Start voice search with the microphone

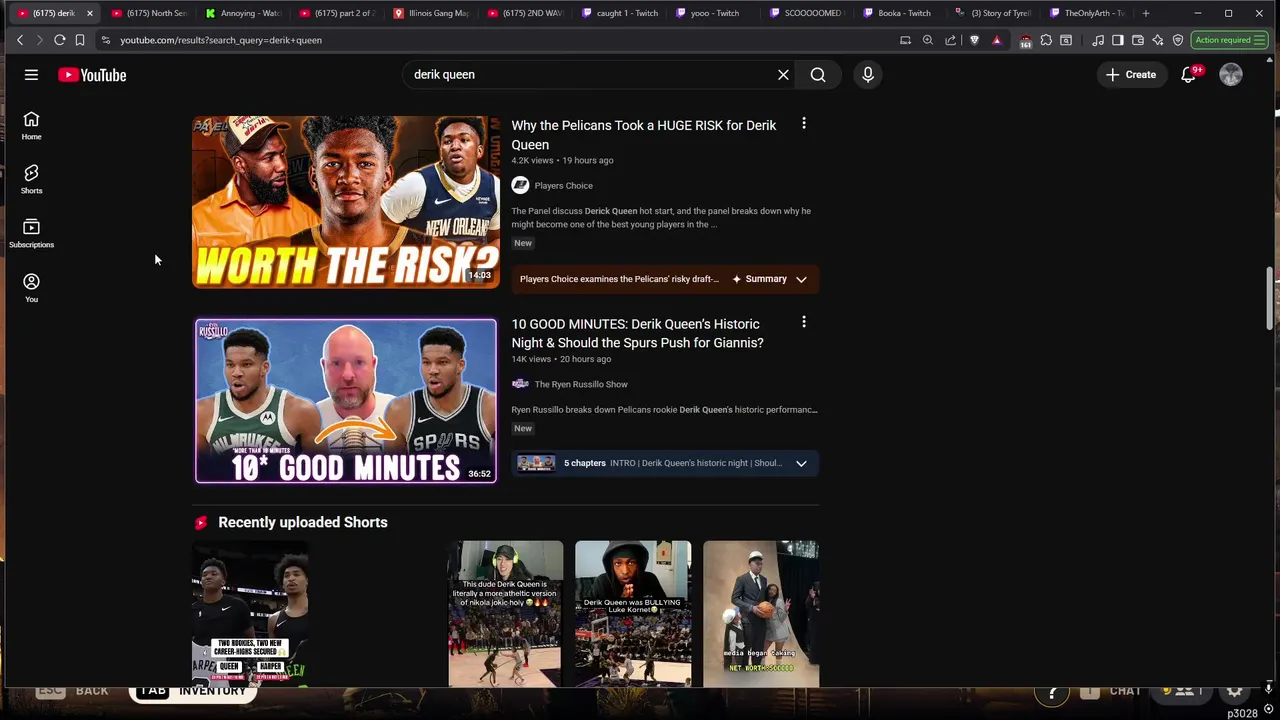(868, 75)
